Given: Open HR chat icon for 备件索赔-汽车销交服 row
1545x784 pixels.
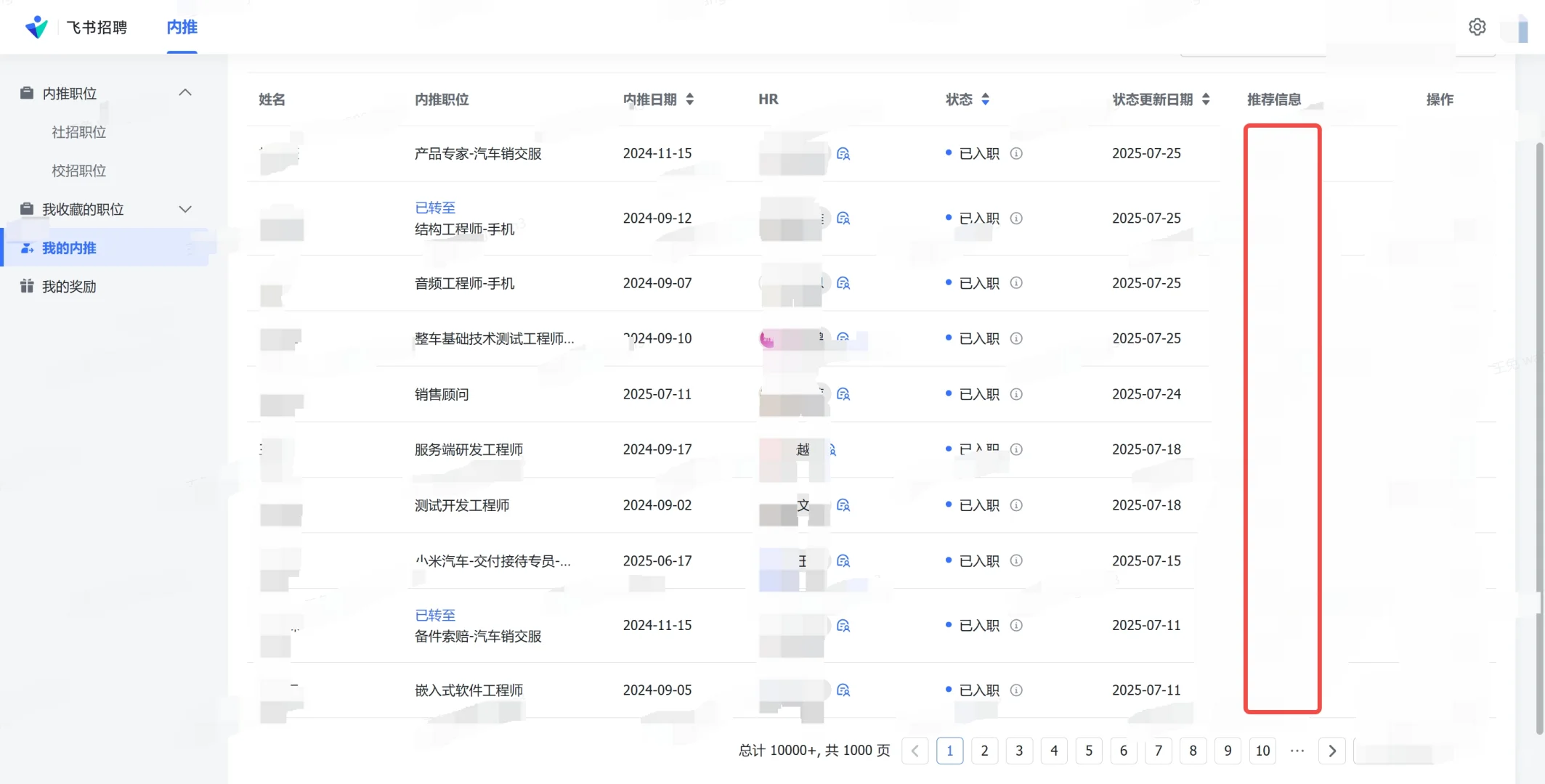Looking at the screenshot, I should point(843,626).
